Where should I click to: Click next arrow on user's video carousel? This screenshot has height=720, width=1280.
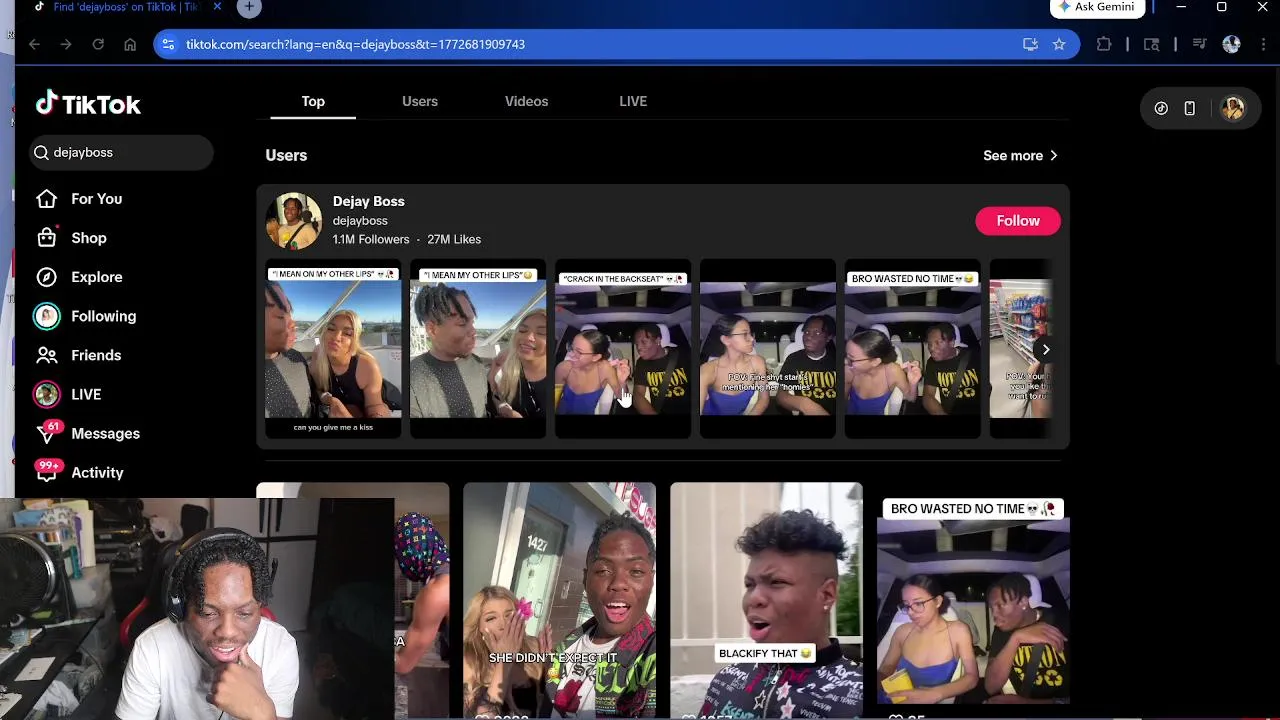[1045, 350]
